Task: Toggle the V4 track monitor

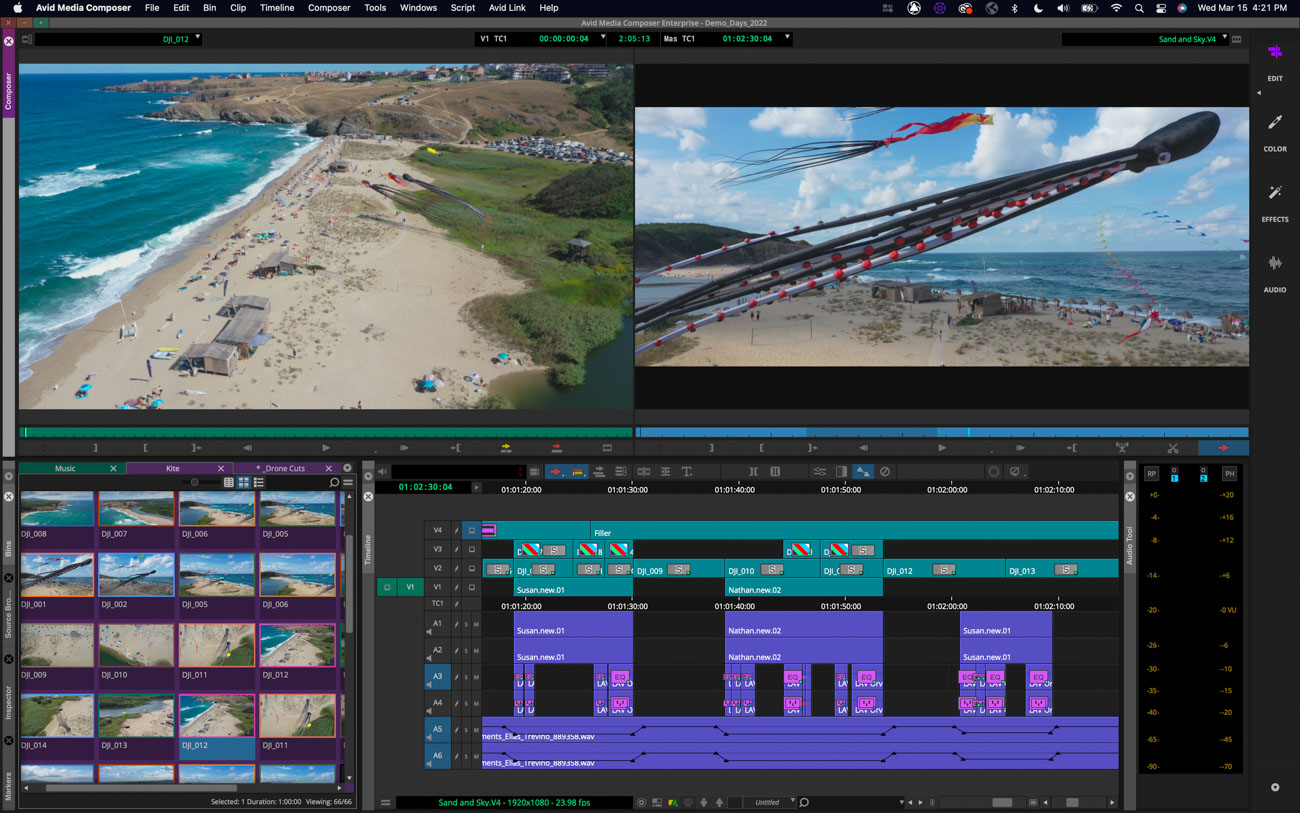Action: point(472,531)
